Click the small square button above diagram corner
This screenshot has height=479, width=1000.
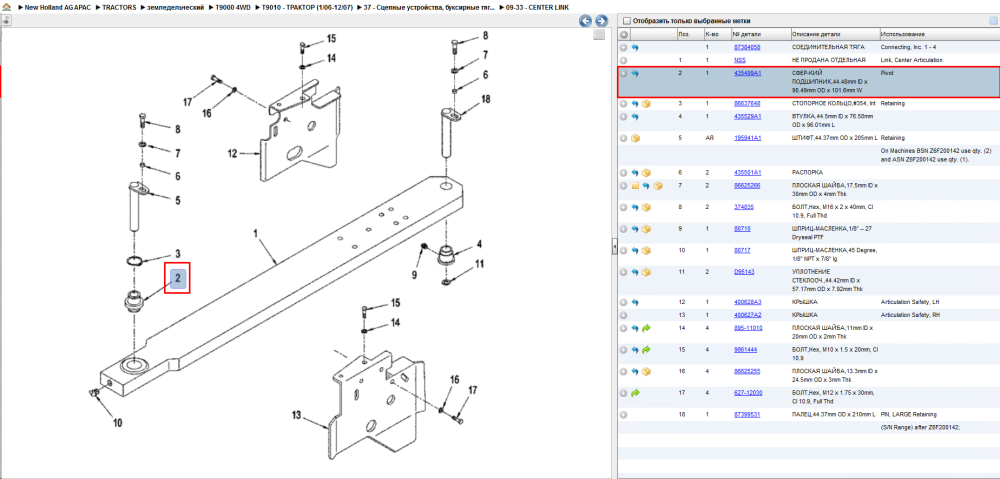coord(599,35)
